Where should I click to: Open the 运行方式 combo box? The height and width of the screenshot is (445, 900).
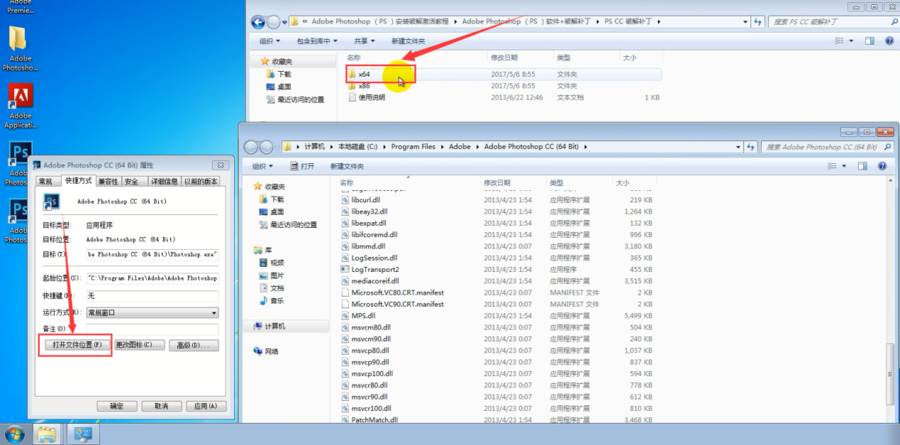(151, 312)
